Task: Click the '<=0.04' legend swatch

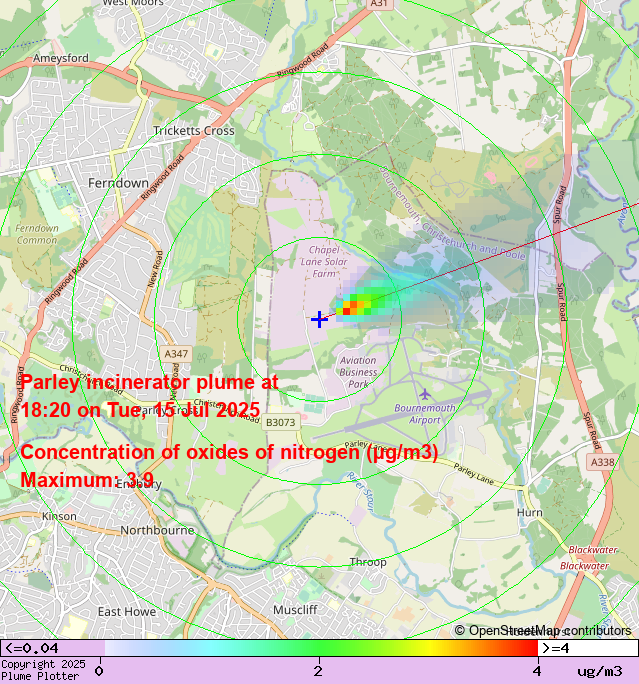Action: [52, 648]
